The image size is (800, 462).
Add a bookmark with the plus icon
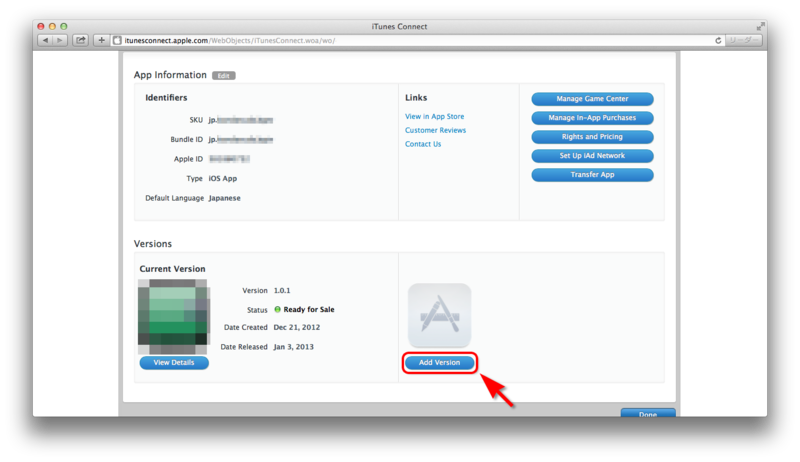pos(102,40)
